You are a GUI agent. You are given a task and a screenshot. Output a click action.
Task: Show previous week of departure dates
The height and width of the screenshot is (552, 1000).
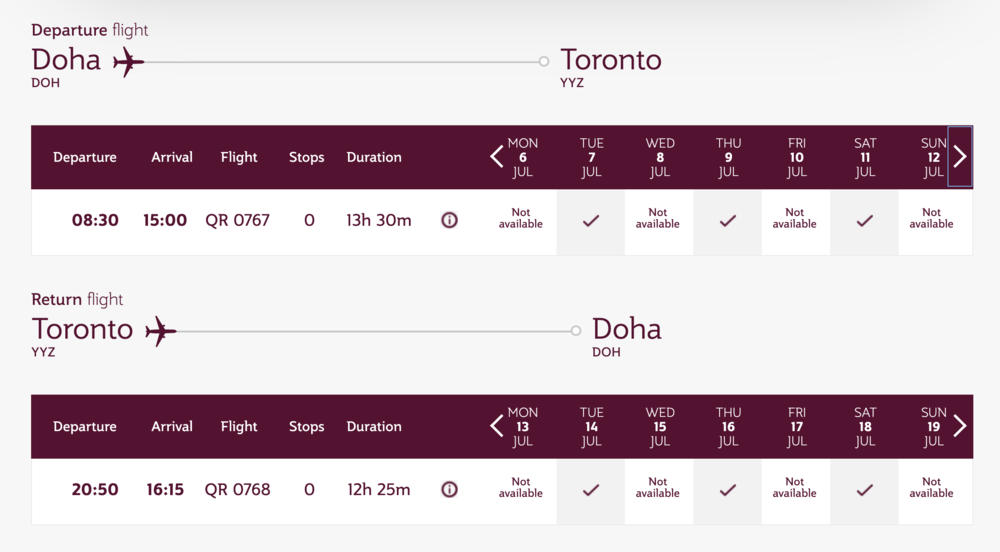497,157
